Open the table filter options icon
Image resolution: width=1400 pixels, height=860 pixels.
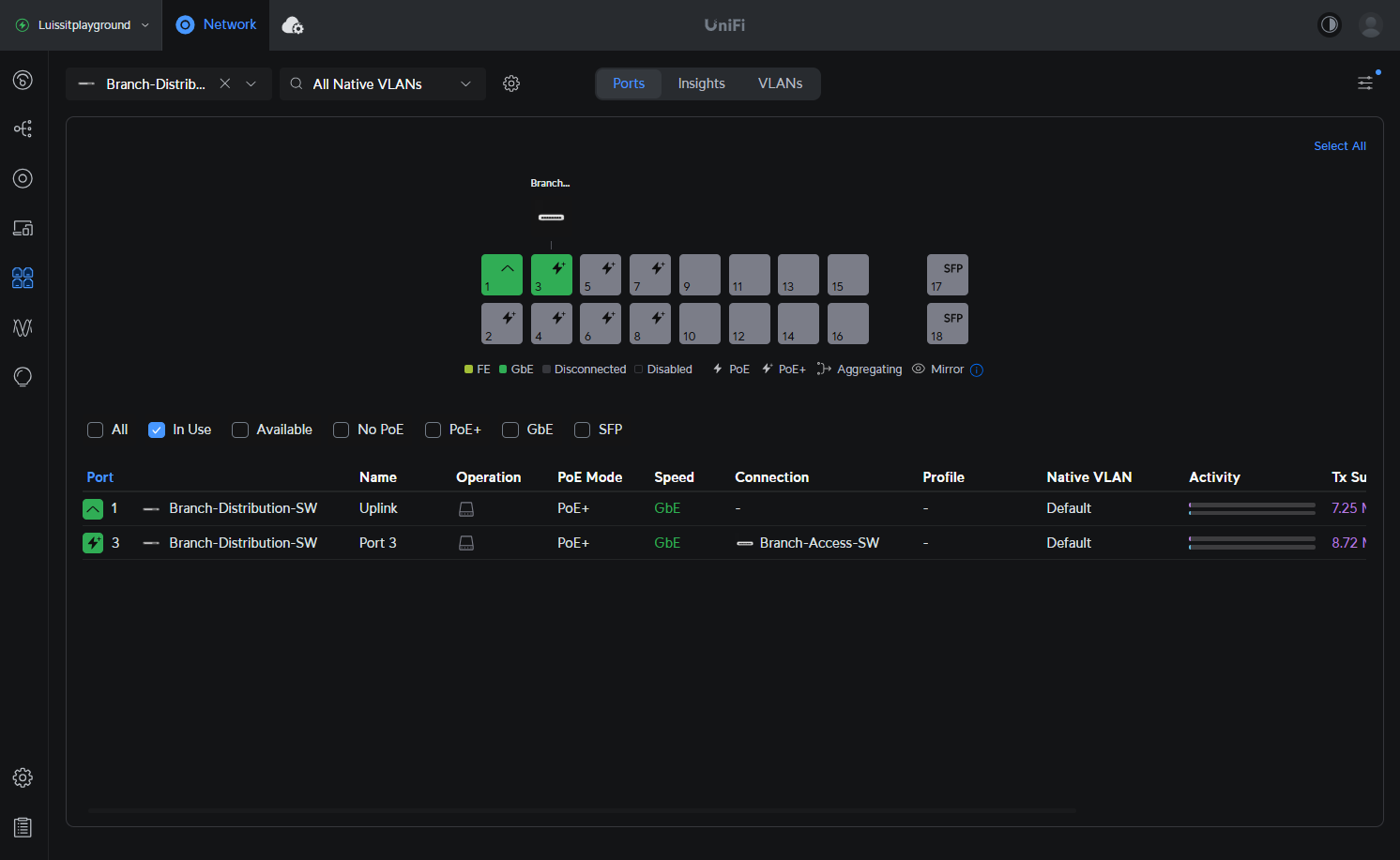click(x=1365, y=83)
